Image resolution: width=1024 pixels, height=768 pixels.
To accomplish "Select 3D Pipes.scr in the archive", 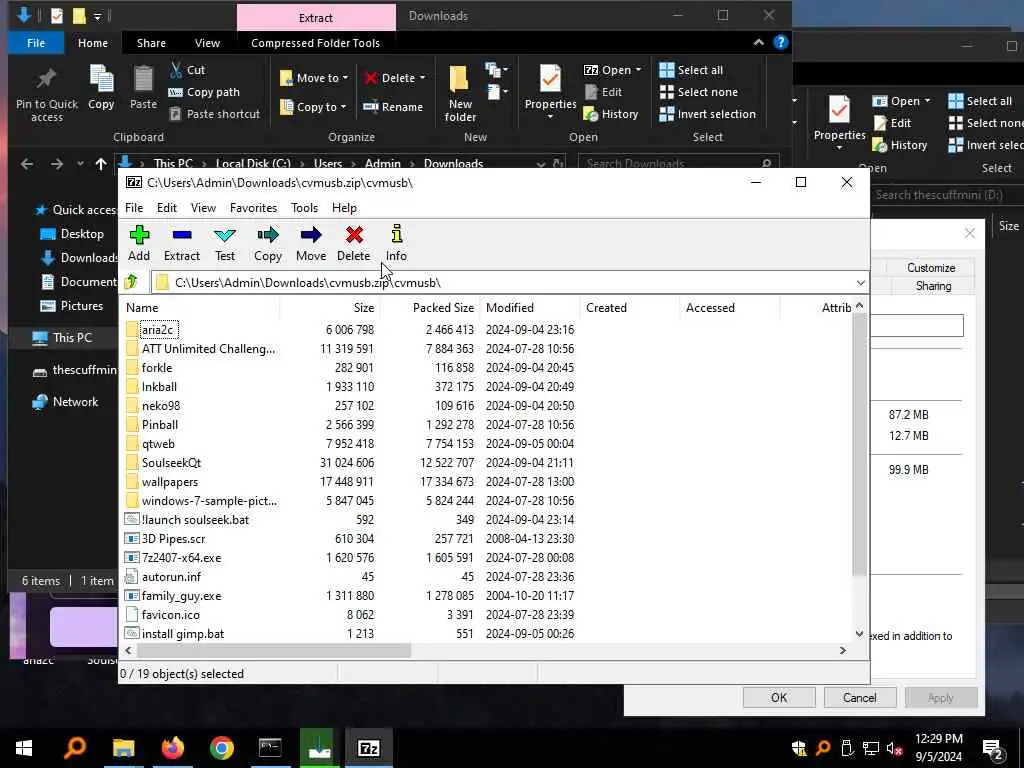I will [173, 539].
